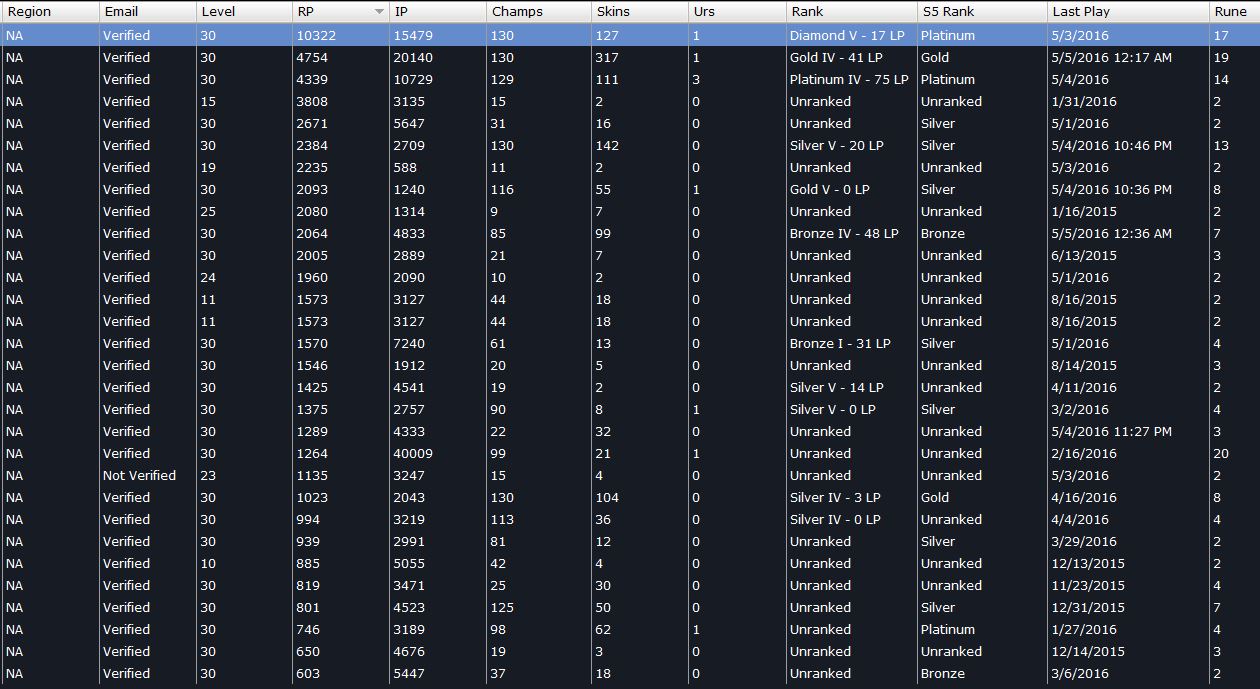The width and height of the screenshot is (1260, 689).
Task: Select the skins value 142
Action: pos(607,145)
